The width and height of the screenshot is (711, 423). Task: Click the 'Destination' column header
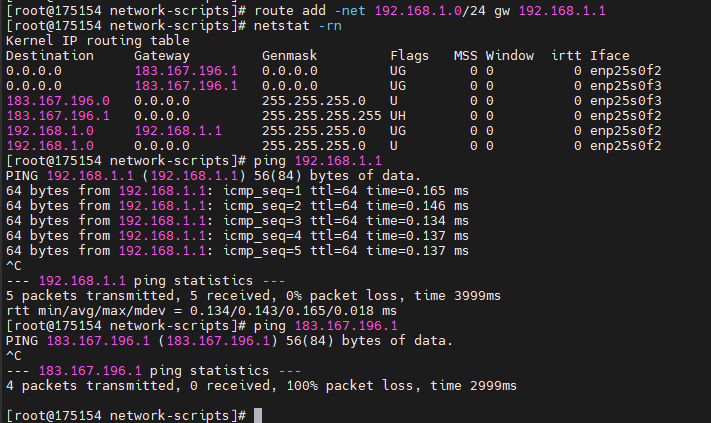pos(50,55)
